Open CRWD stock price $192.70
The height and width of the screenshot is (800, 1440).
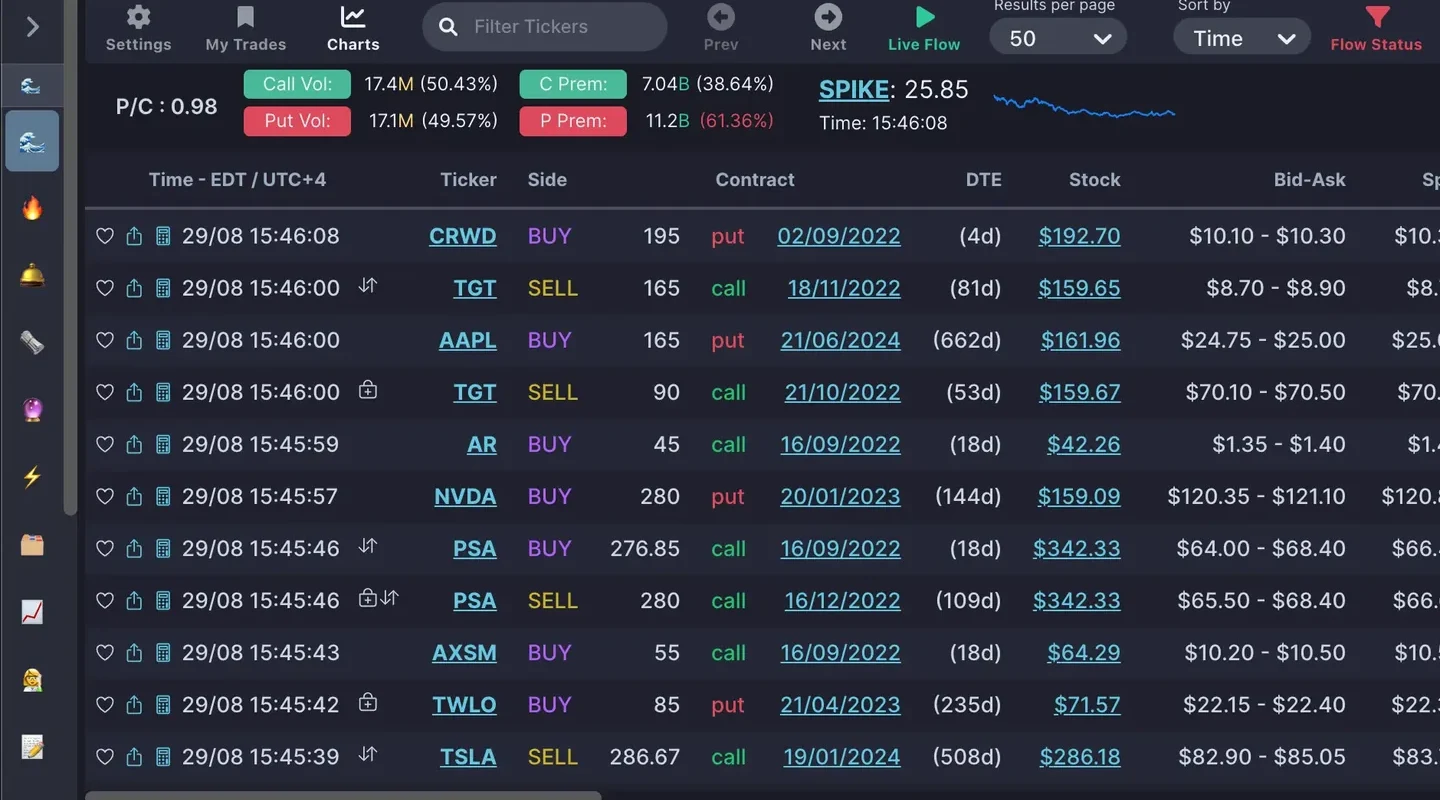click(x=1079, y=236)
